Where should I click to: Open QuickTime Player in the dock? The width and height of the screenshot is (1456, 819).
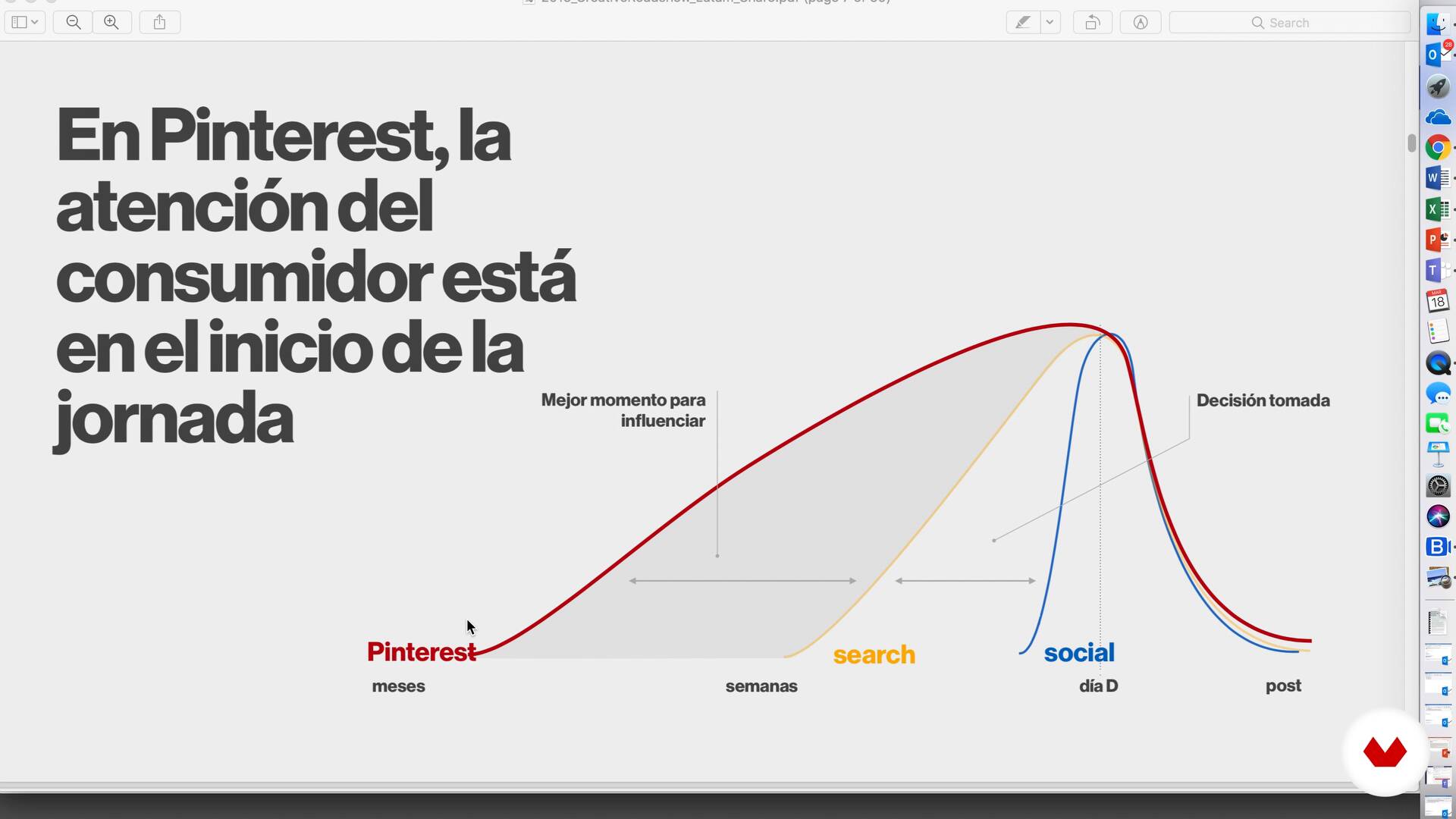1438,363
